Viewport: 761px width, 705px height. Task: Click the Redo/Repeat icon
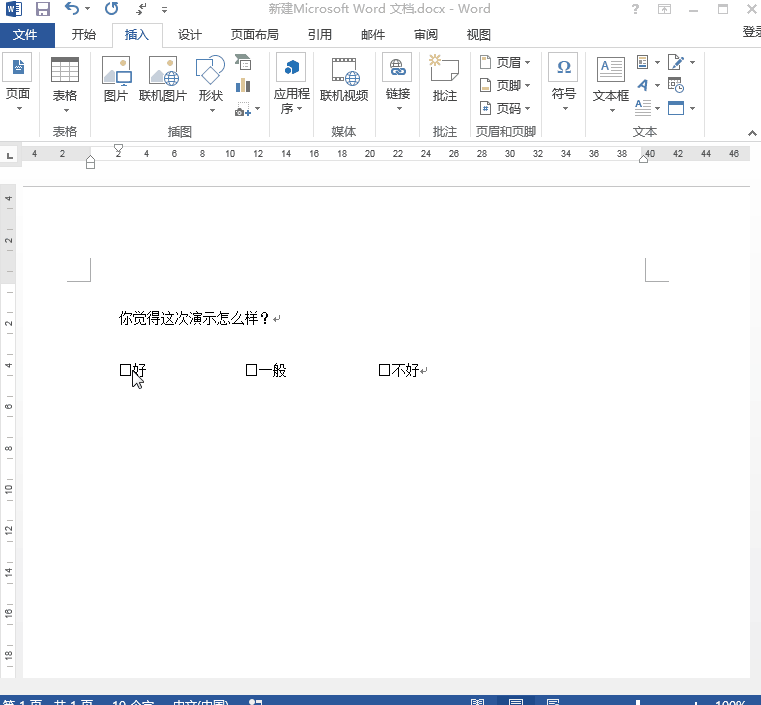point(112,8)
